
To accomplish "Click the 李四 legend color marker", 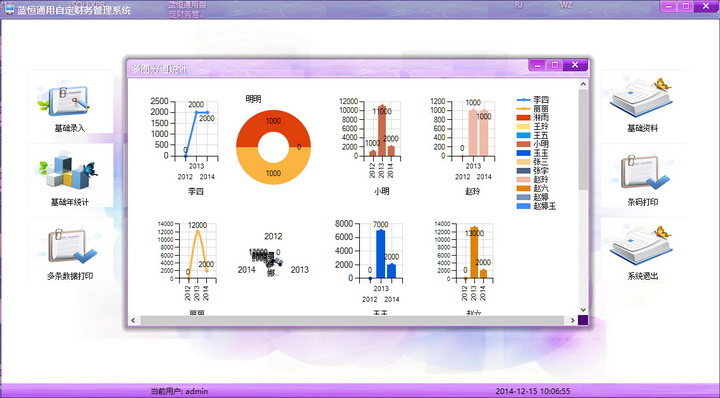I will pos(523,100).
